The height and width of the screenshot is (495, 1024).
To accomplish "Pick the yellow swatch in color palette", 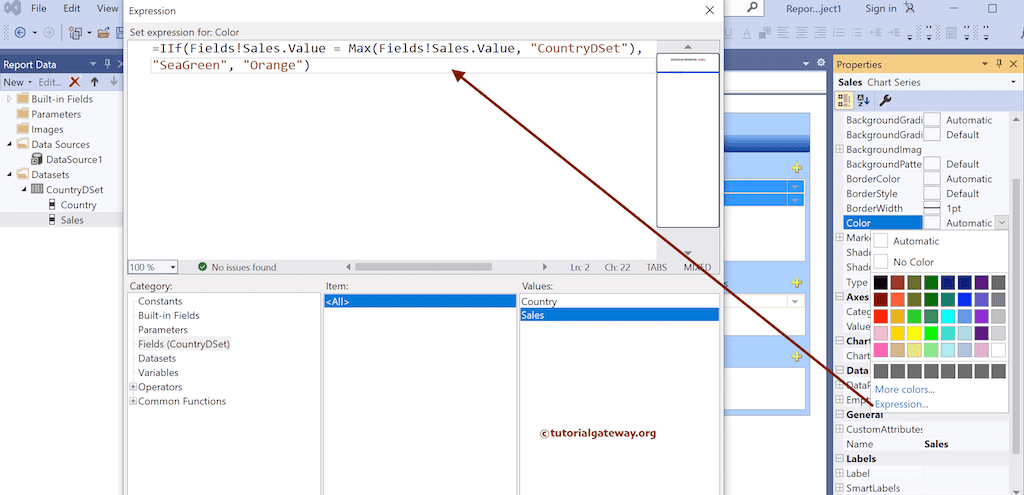I will point(914,333).
